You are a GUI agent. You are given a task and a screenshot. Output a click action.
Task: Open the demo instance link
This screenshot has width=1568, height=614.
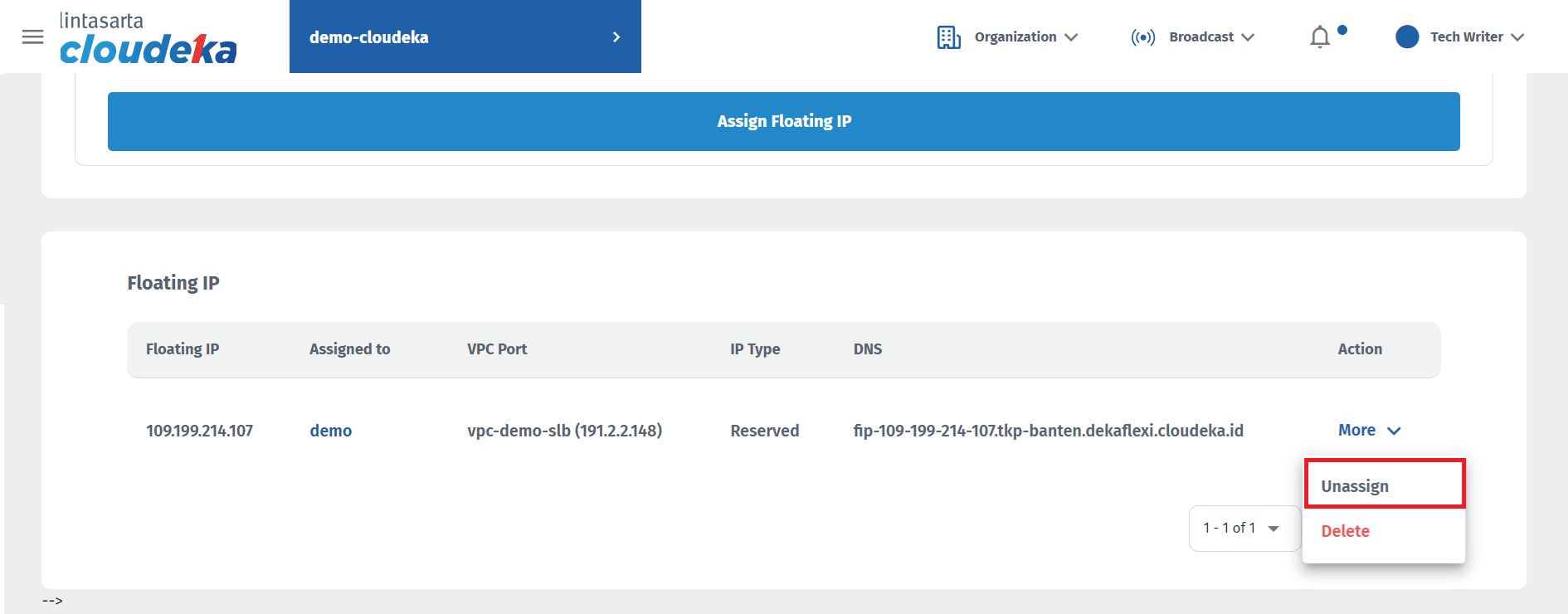pos(330,431)
